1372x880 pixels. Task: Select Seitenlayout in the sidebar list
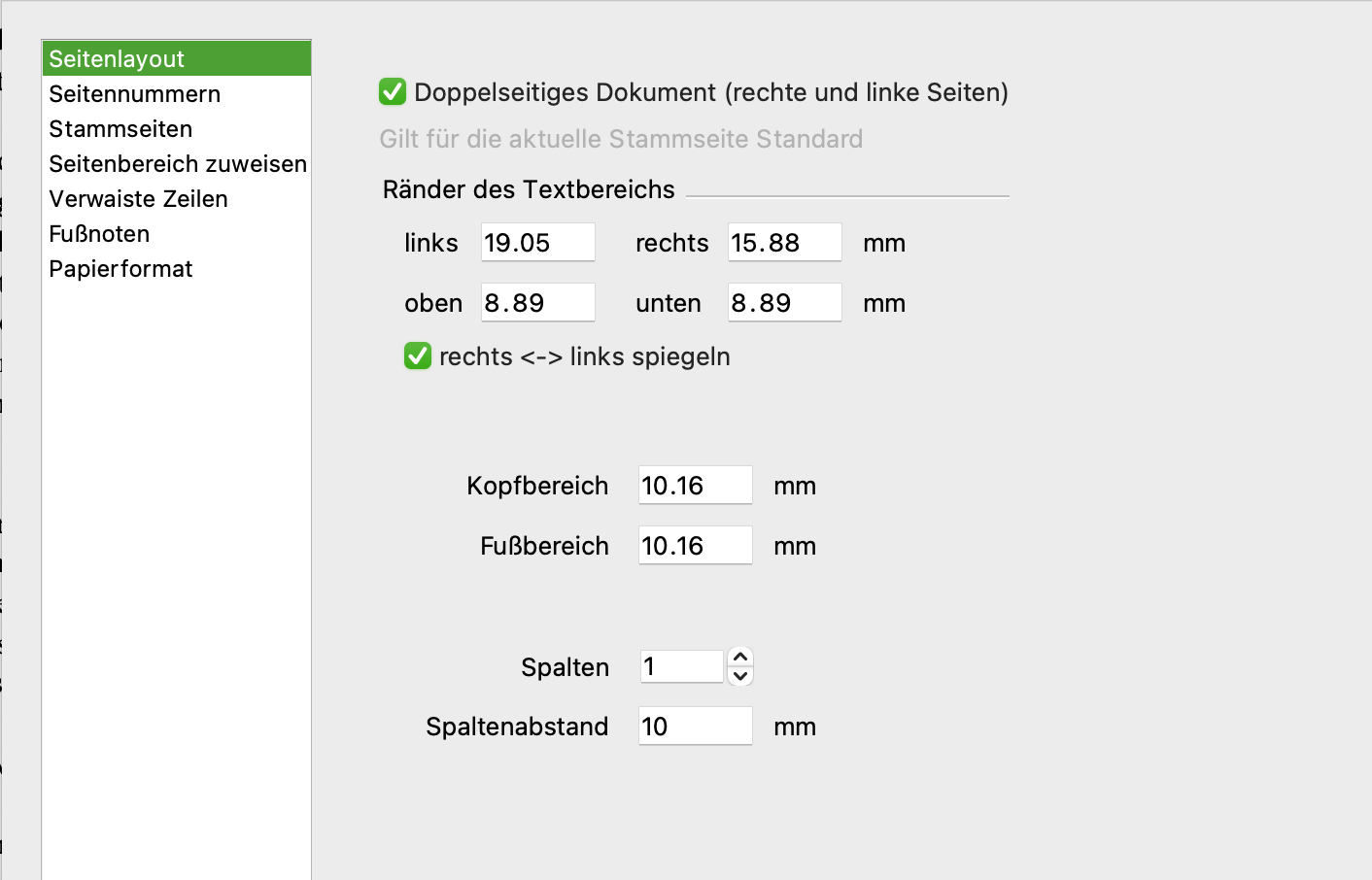[176, 59]
